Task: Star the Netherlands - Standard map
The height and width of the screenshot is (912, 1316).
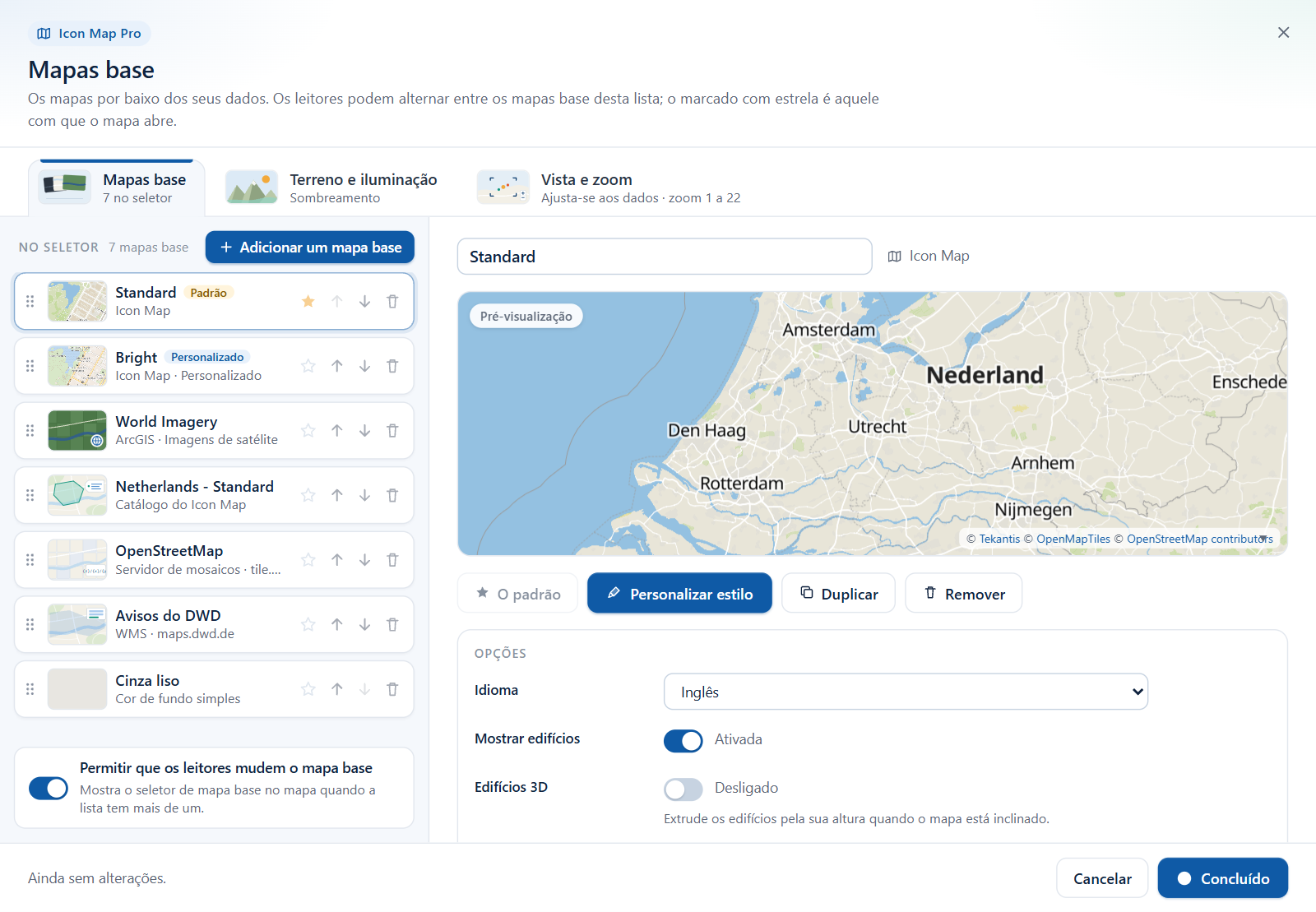Action: click(308, 495)
